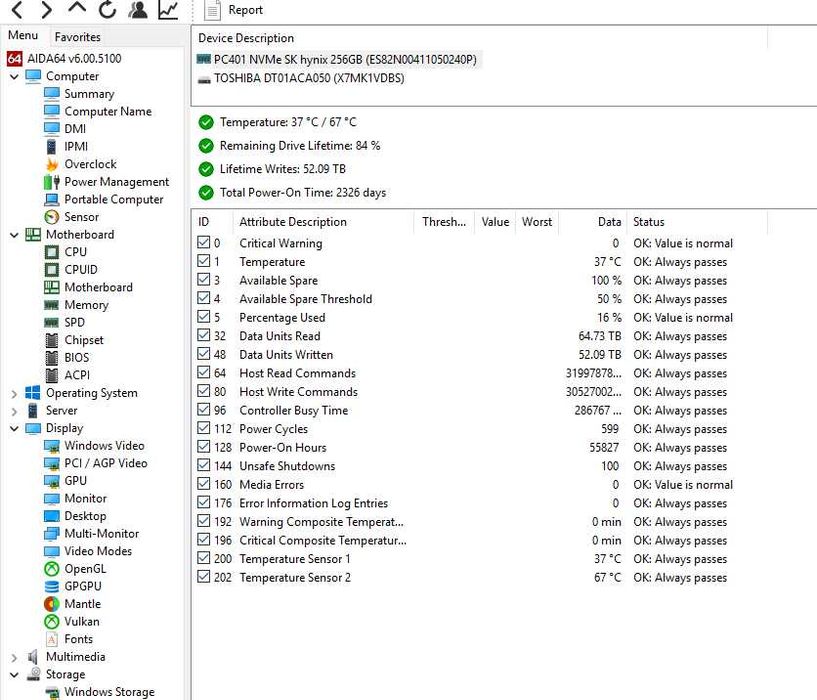
Task: Collapse the Computer tree node
Action: (x=14, y=77)
